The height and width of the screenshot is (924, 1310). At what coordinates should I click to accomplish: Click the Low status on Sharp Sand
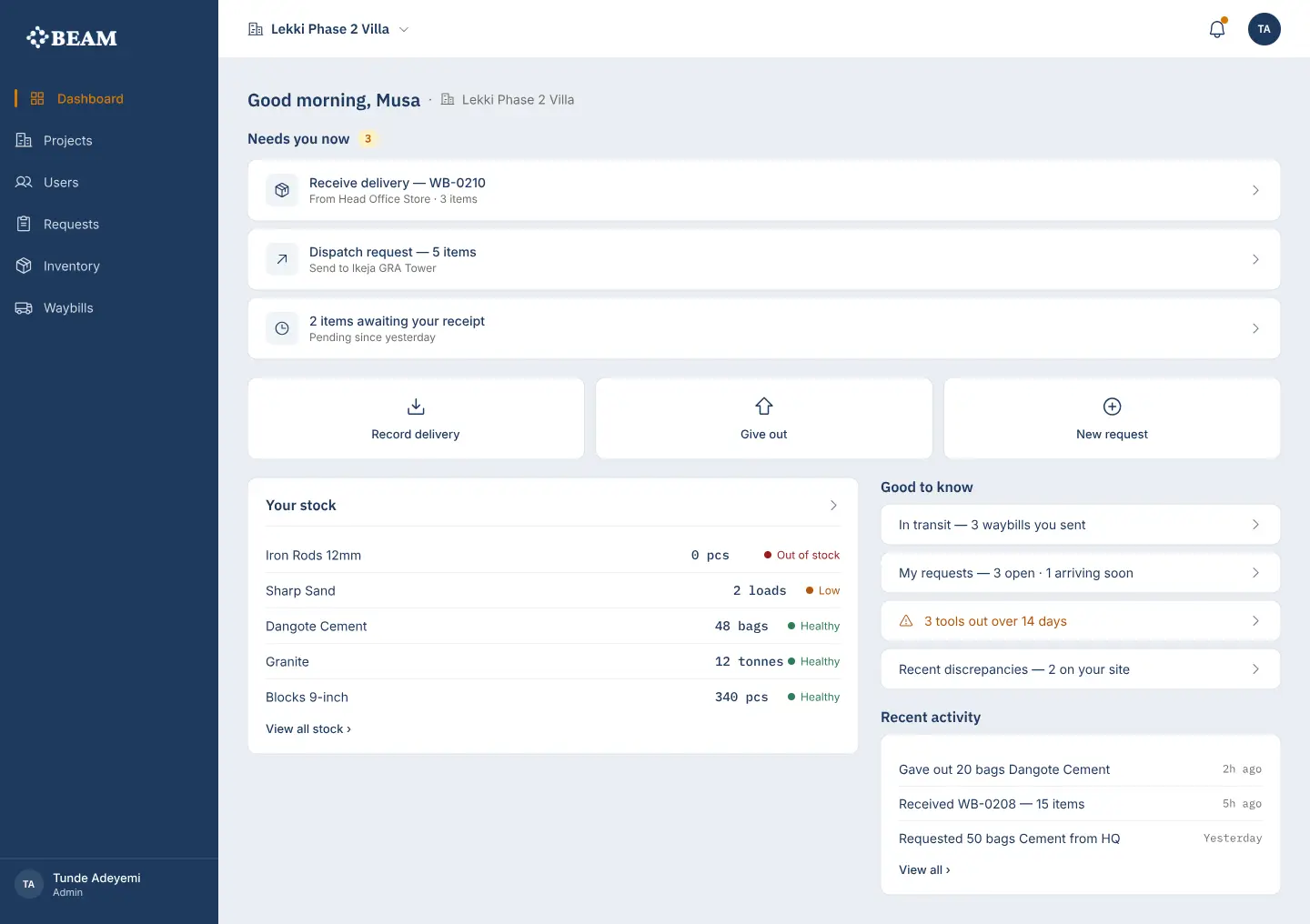coord(822,590)
